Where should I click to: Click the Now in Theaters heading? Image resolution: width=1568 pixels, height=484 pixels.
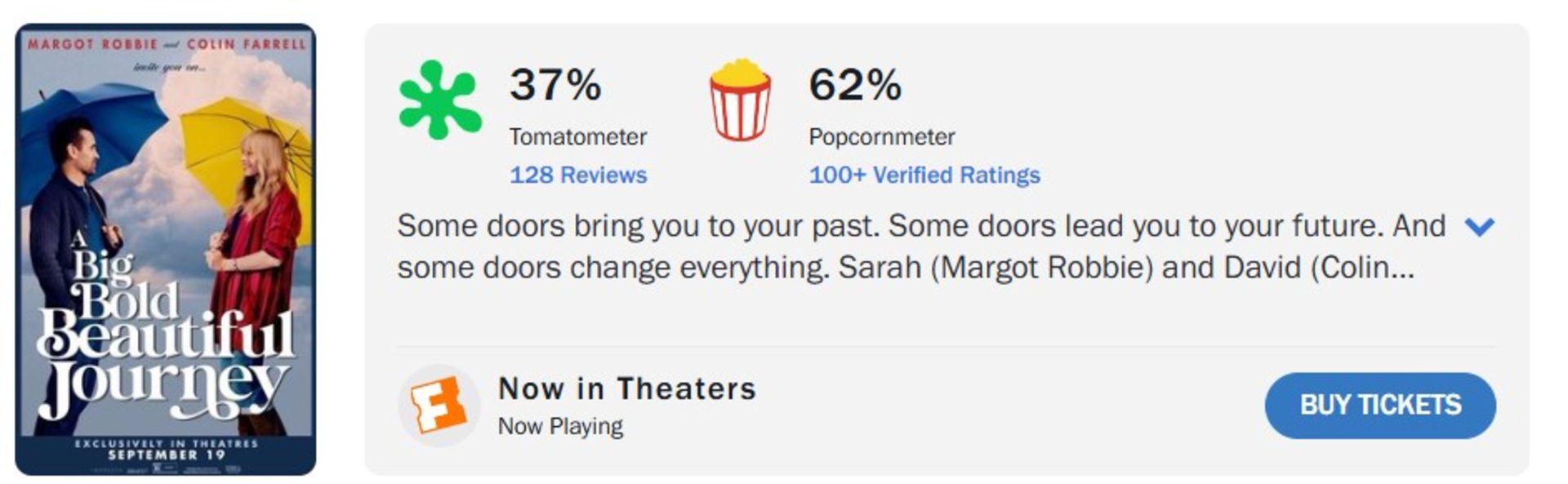pos(627,389)
